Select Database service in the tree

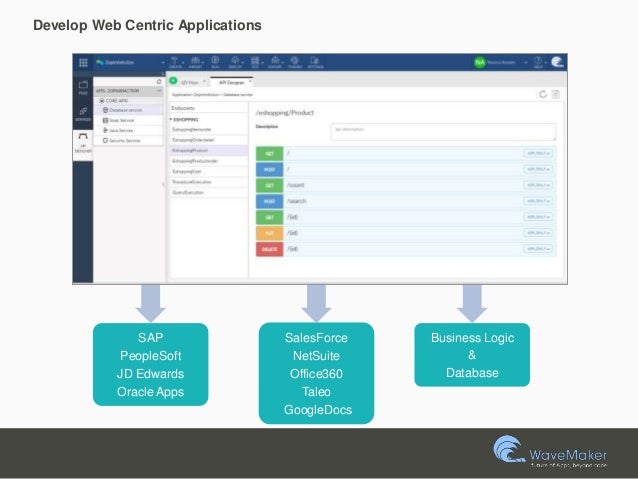[x=126, y=110]
